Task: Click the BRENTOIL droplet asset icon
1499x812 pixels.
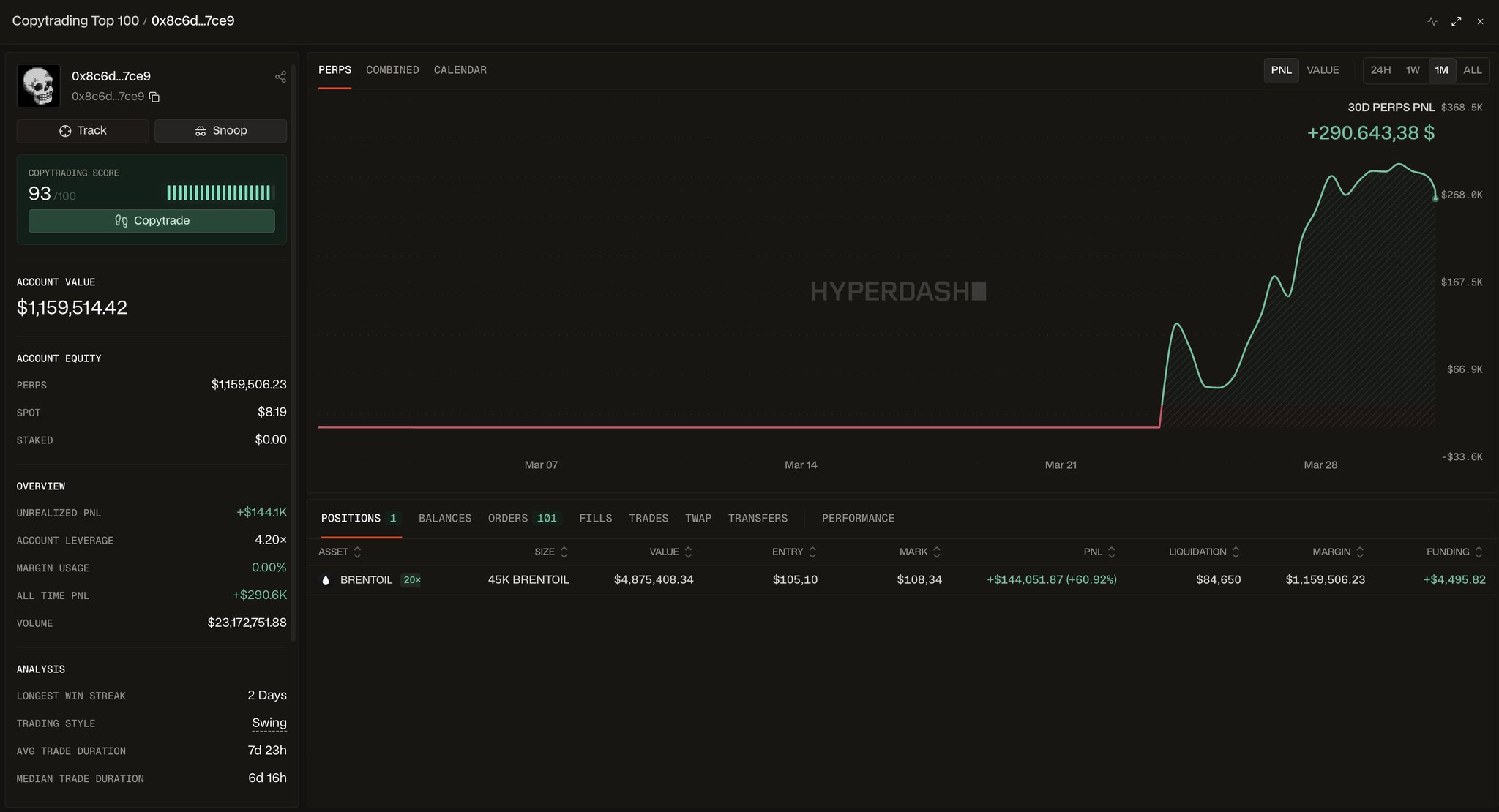Action: 326,580
